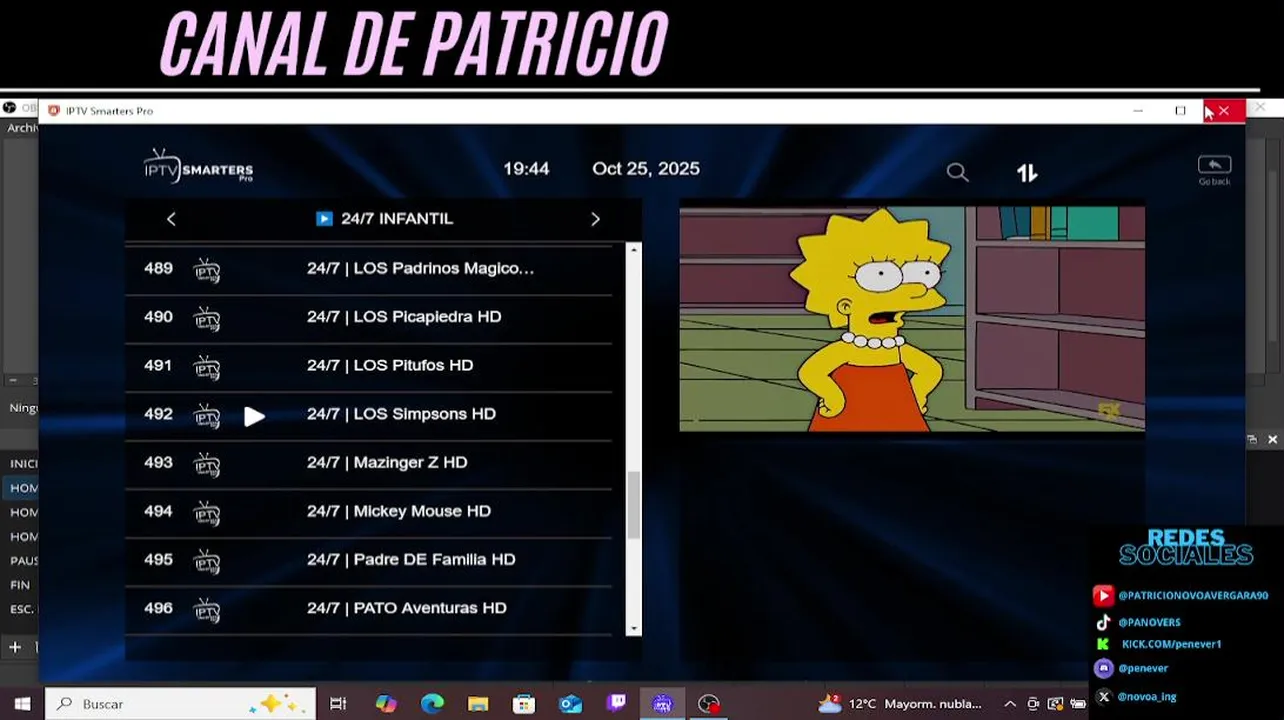Click the sort channels arrows icon
The image size is (1284, 720).
click(1027, 173)
